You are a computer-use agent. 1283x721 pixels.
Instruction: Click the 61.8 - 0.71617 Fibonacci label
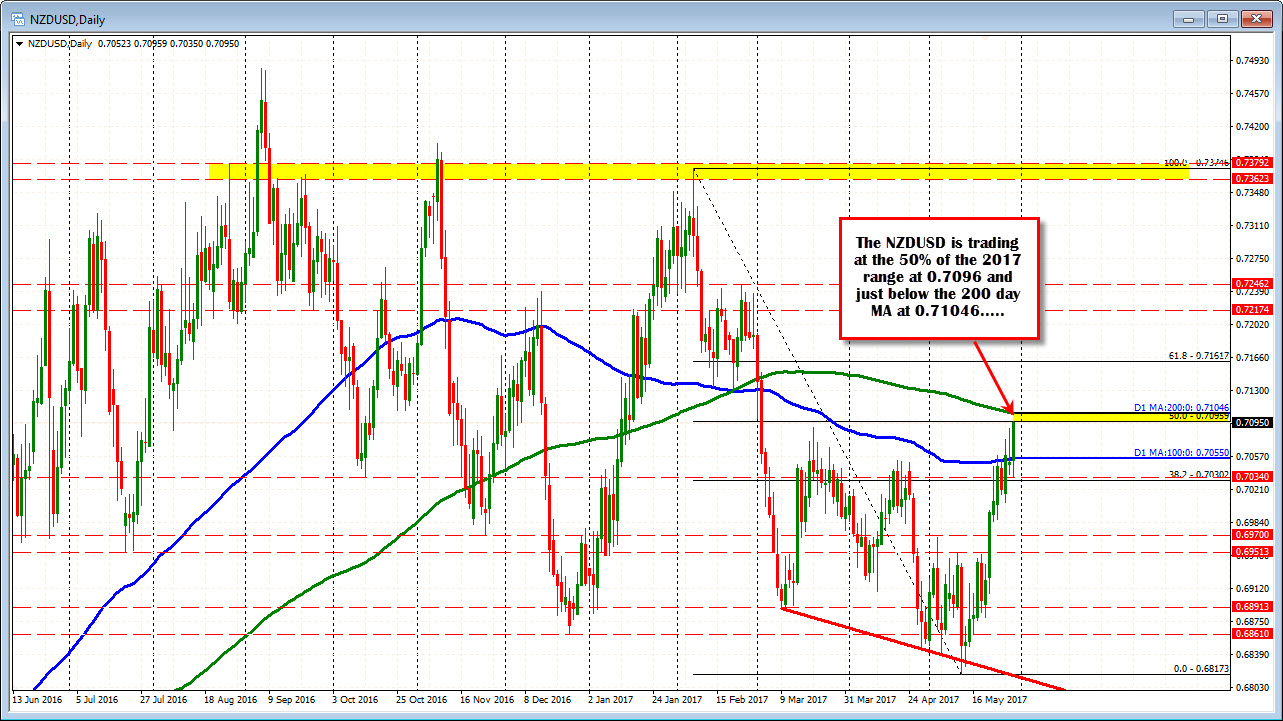click(x=1197, y=355)
